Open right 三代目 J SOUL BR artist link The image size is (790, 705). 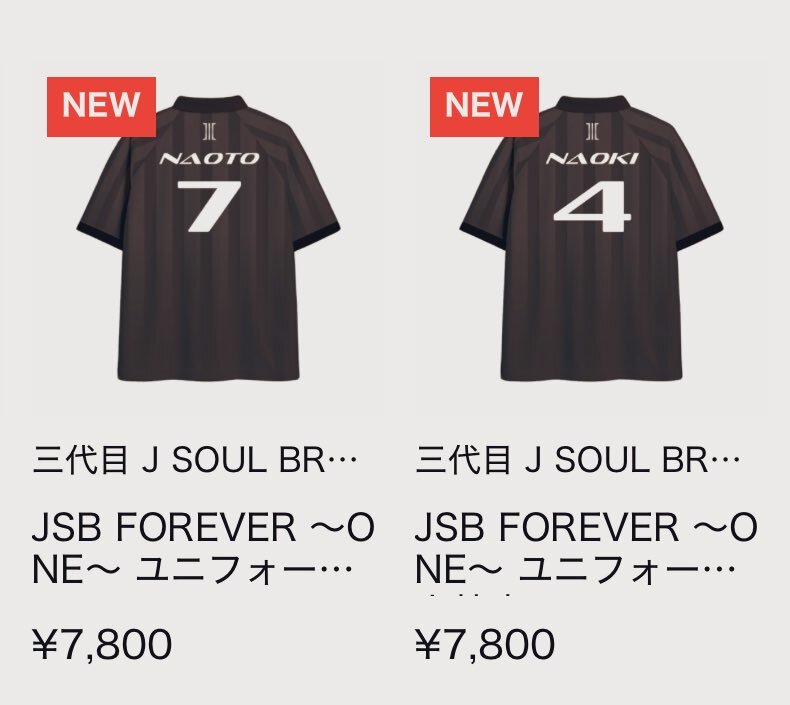tap(577, 460)
